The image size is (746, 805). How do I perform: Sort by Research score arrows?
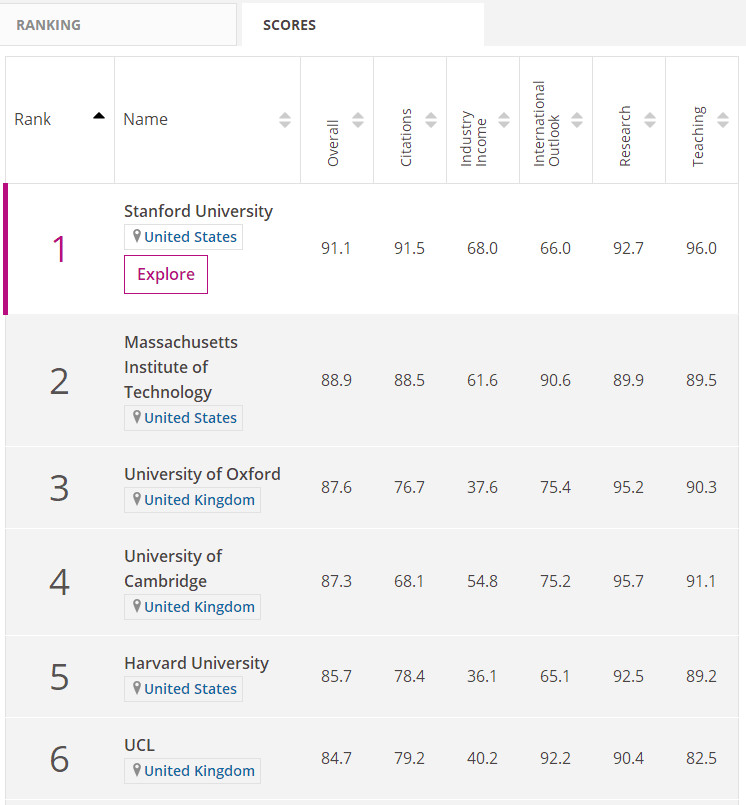click(x=650, y=120)
